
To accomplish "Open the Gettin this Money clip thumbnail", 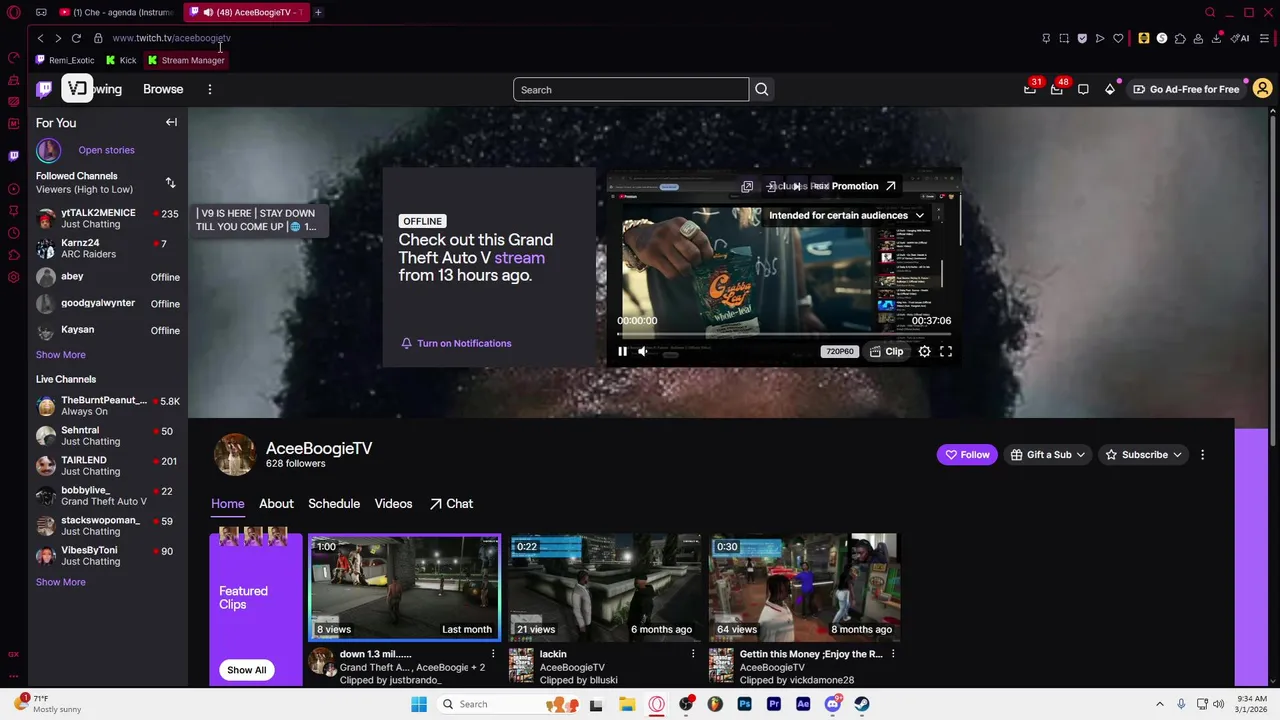I will tap(805, 587).
